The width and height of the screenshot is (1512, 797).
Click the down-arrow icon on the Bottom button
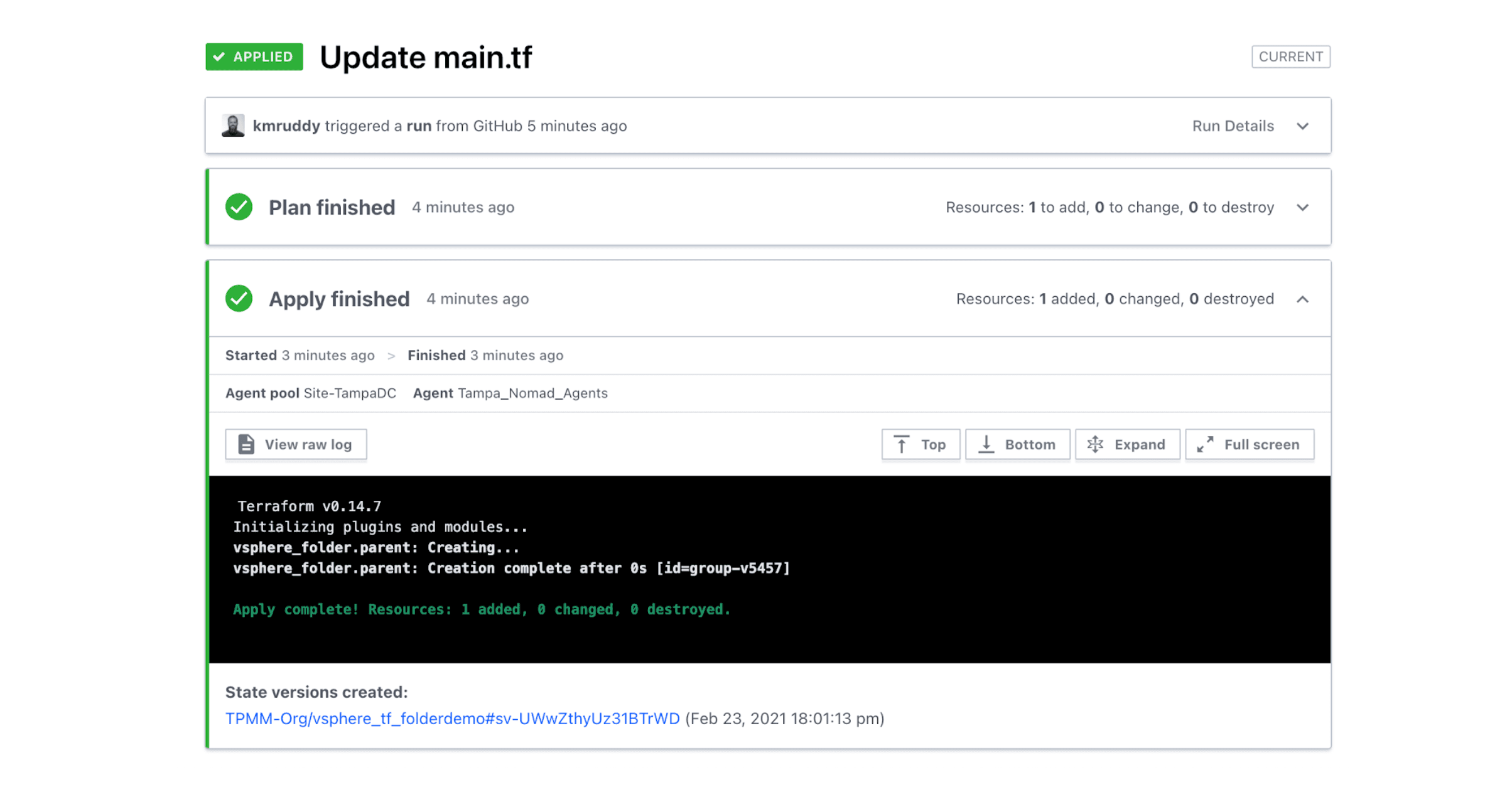(986, 444)
